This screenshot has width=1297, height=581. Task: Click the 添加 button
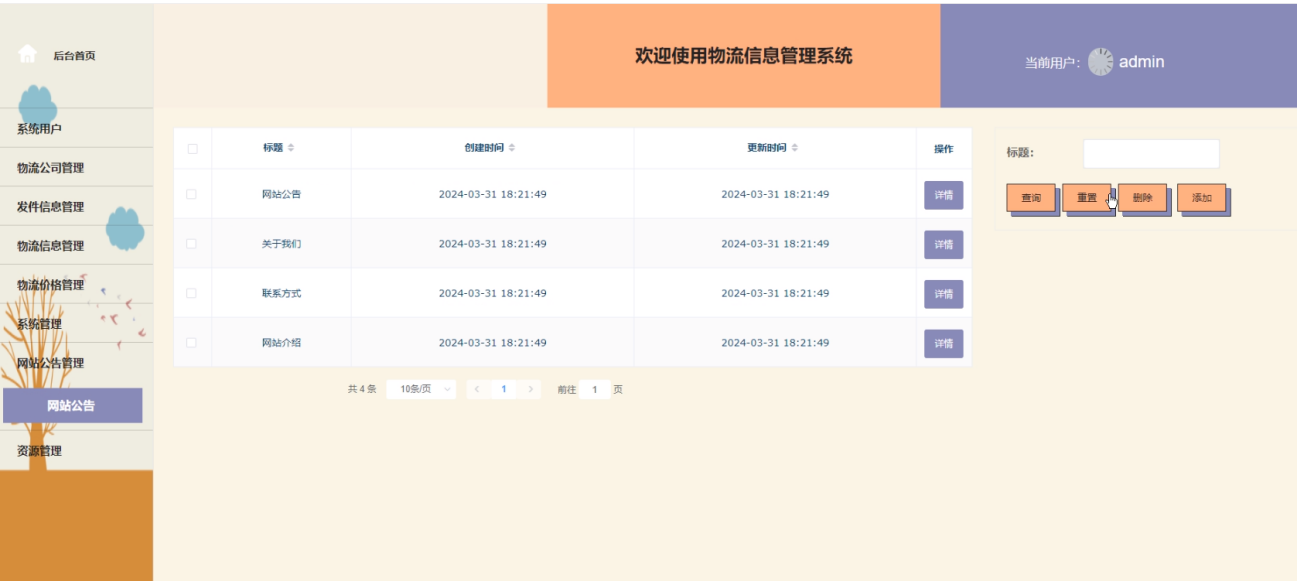(1202, 198)
